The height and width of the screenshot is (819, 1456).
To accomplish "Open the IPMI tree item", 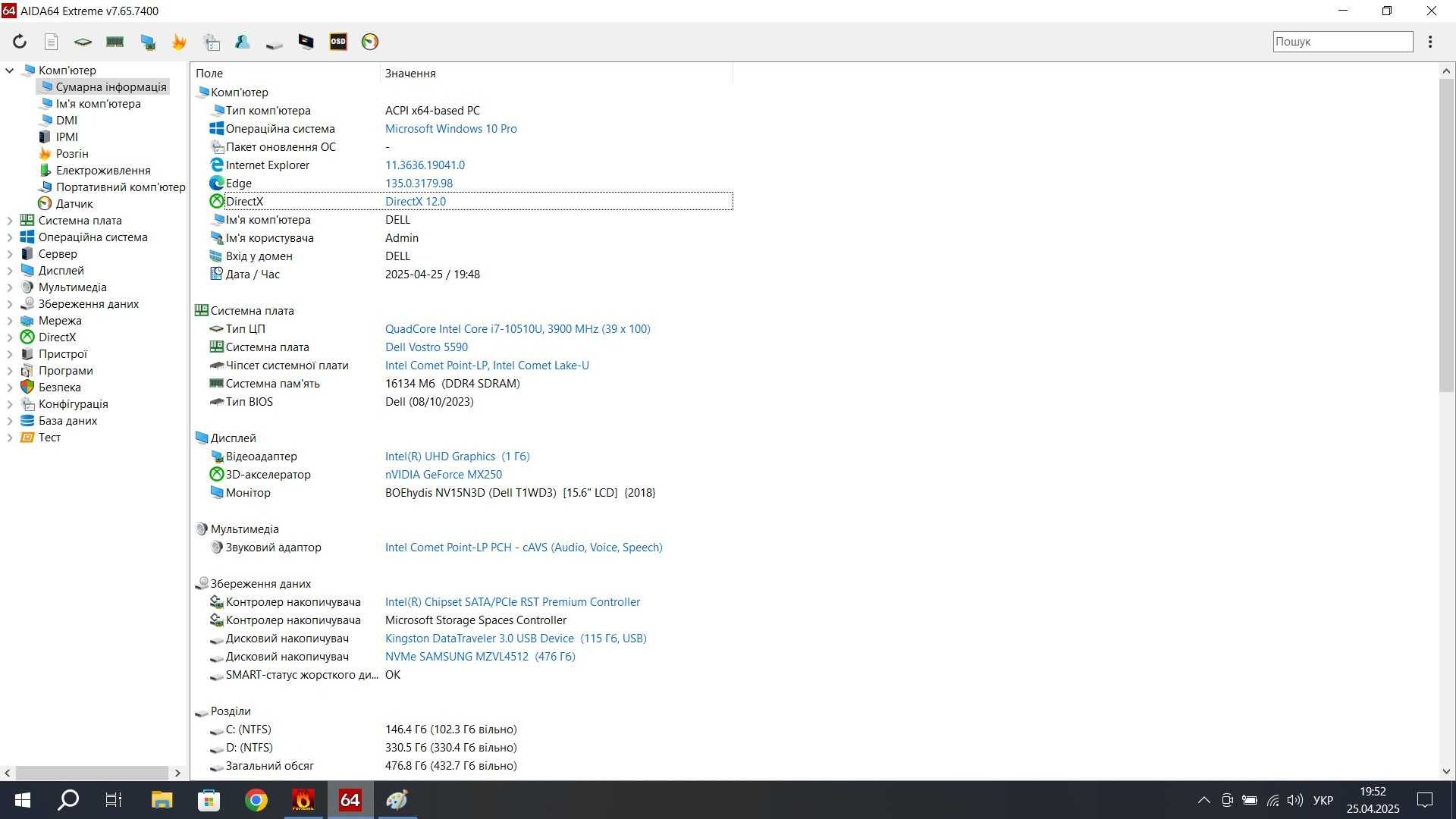I will (x=67, y=137).
